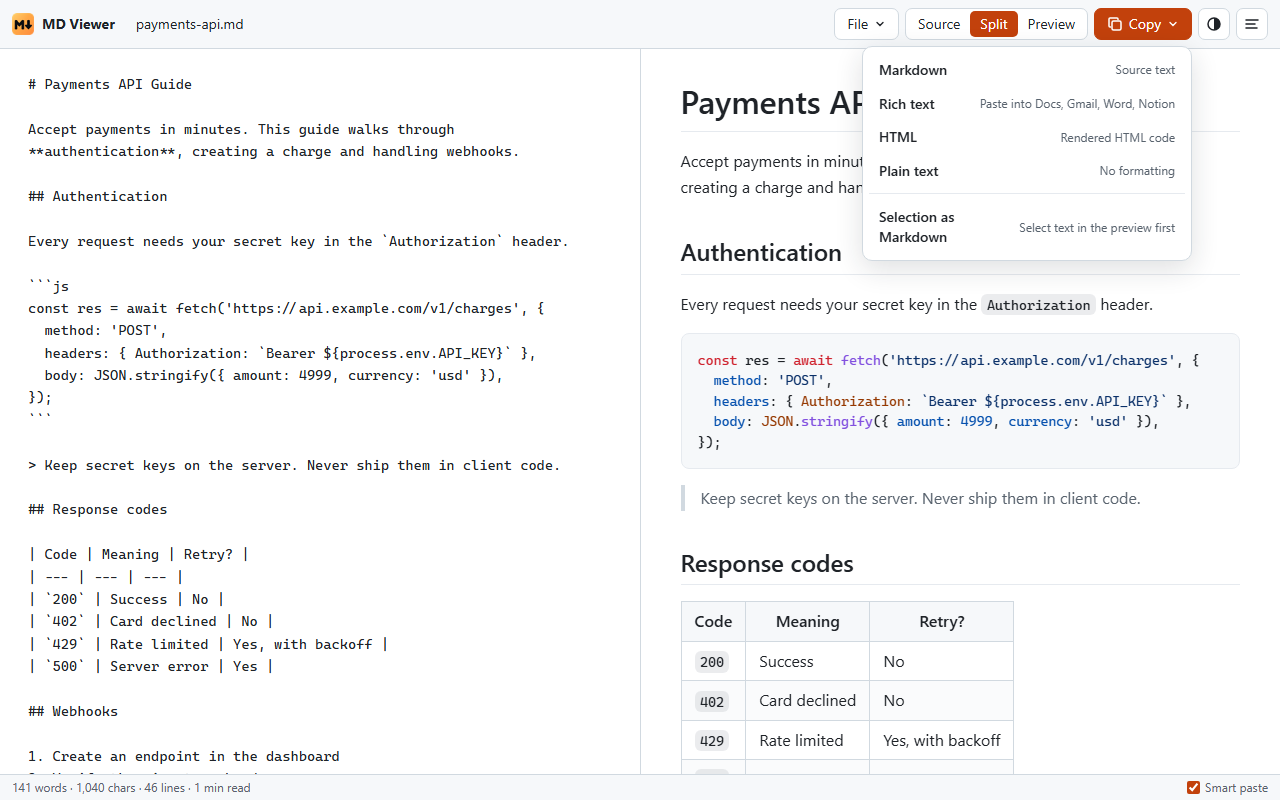Viewport: 1280px width, 800px height.
Task: Click the '```js' fence line in source
Action: [x=48, y=286]
